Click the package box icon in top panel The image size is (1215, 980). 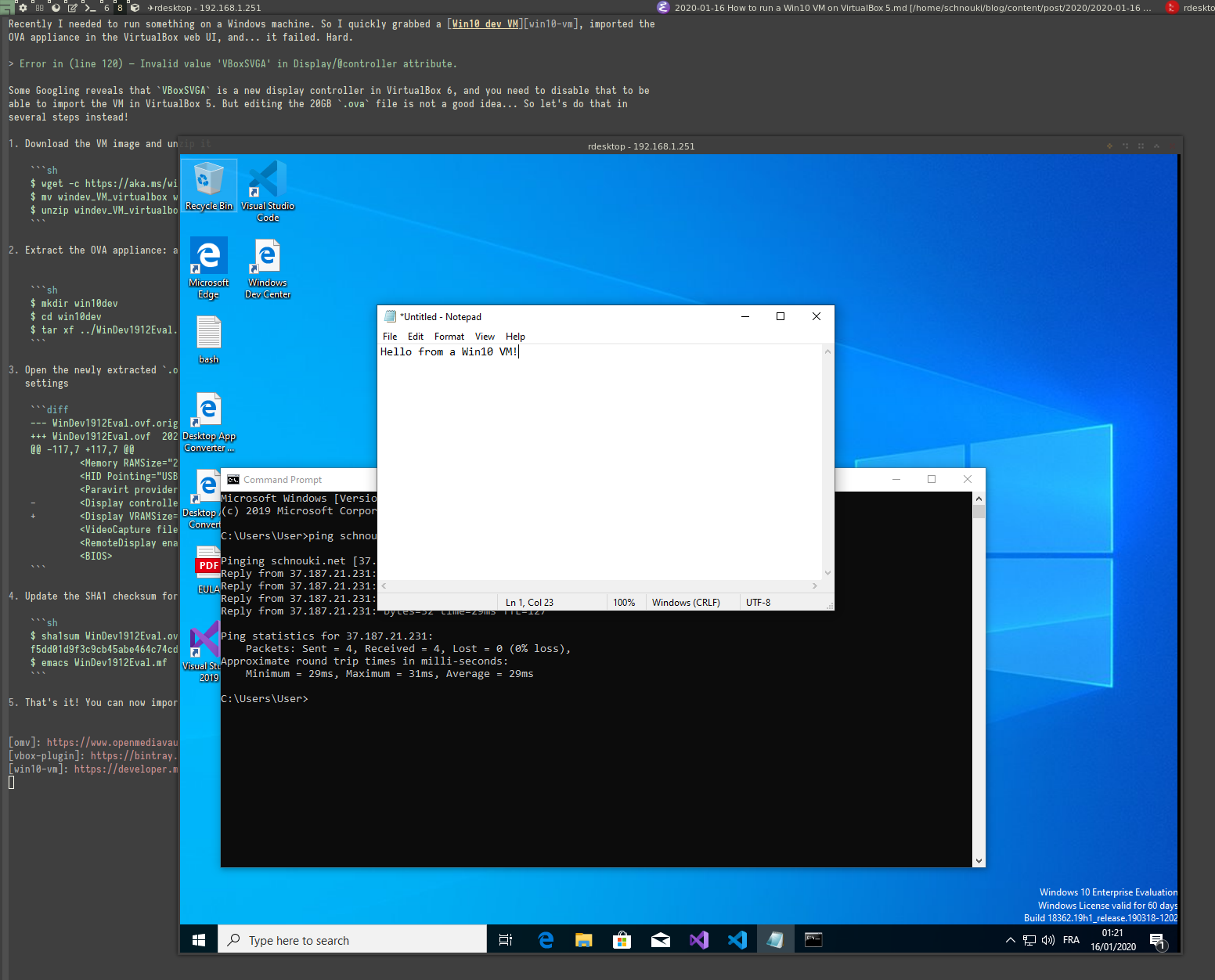tap(135, 8)
